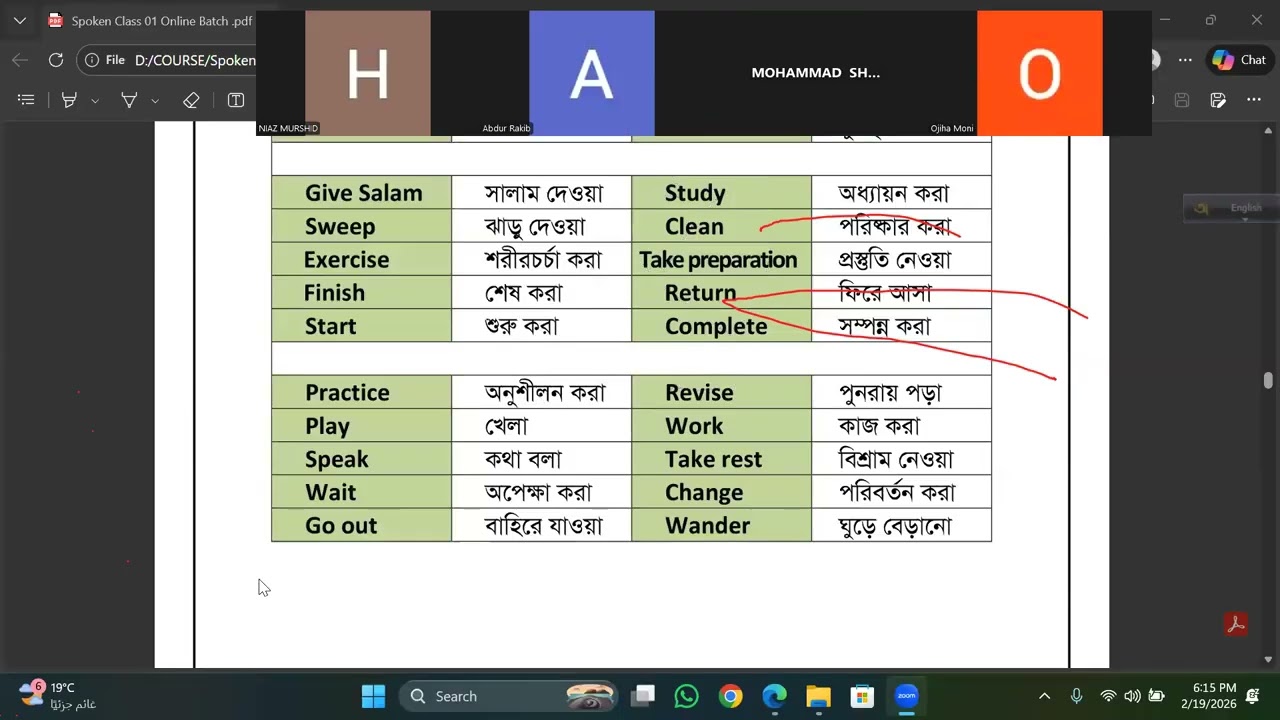Click the word 'Study' in table
1280x720 pixels.
[695, 193]
